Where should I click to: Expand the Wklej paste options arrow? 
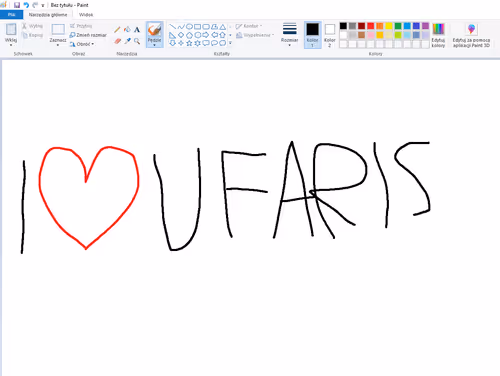click(11, 45)
